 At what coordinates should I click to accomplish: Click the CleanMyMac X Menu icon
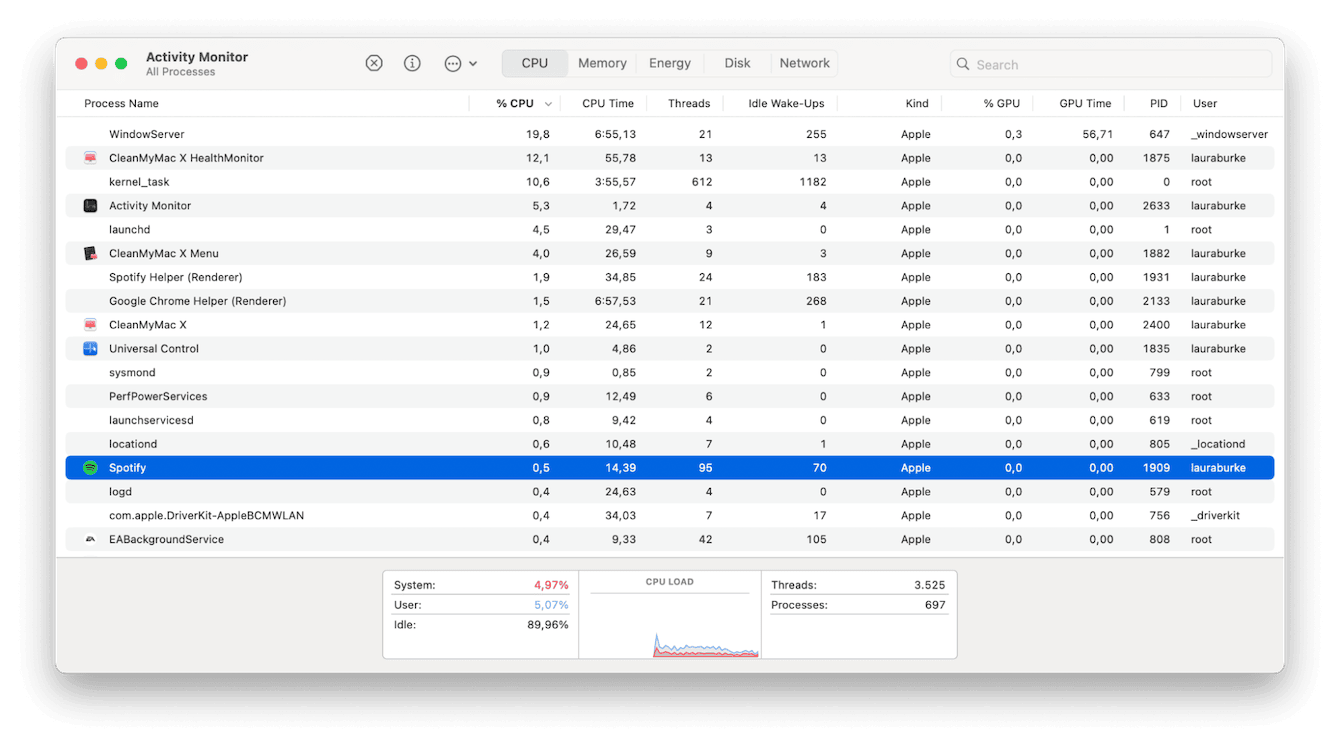tap(90, 254)
